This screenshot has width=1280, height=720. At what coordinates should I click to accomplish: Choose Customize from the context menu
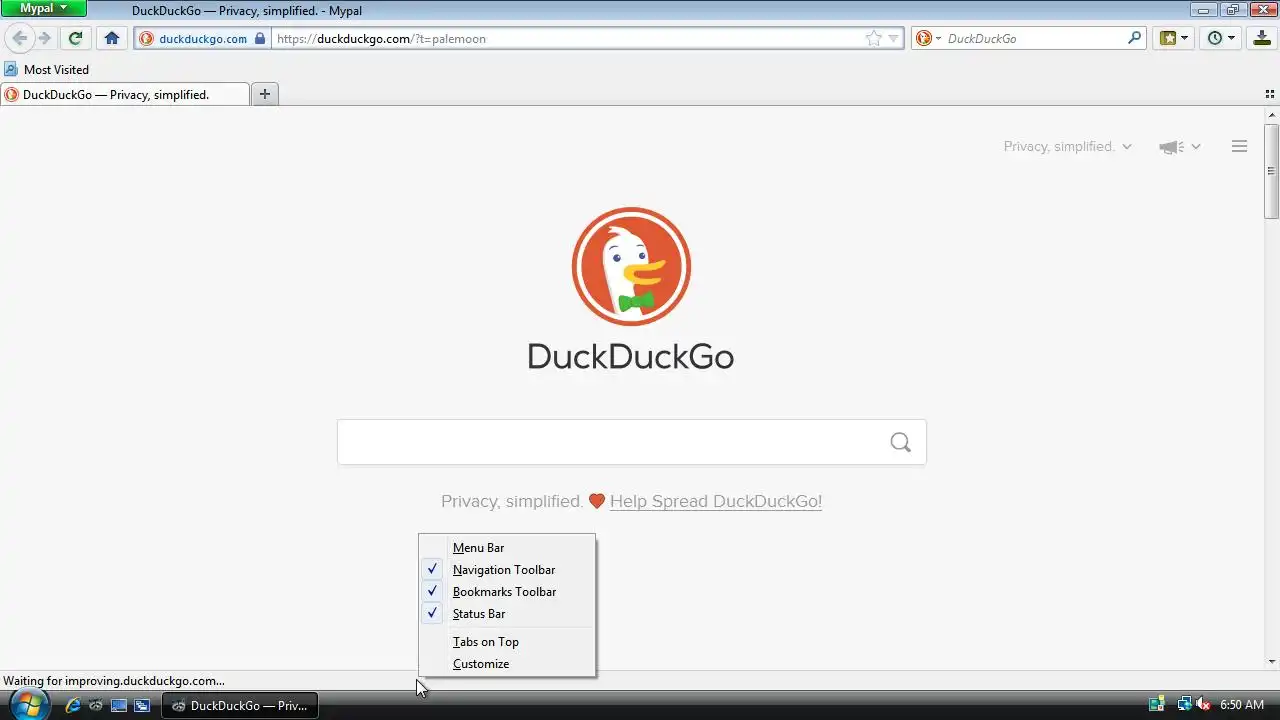[x=507, y=663]
